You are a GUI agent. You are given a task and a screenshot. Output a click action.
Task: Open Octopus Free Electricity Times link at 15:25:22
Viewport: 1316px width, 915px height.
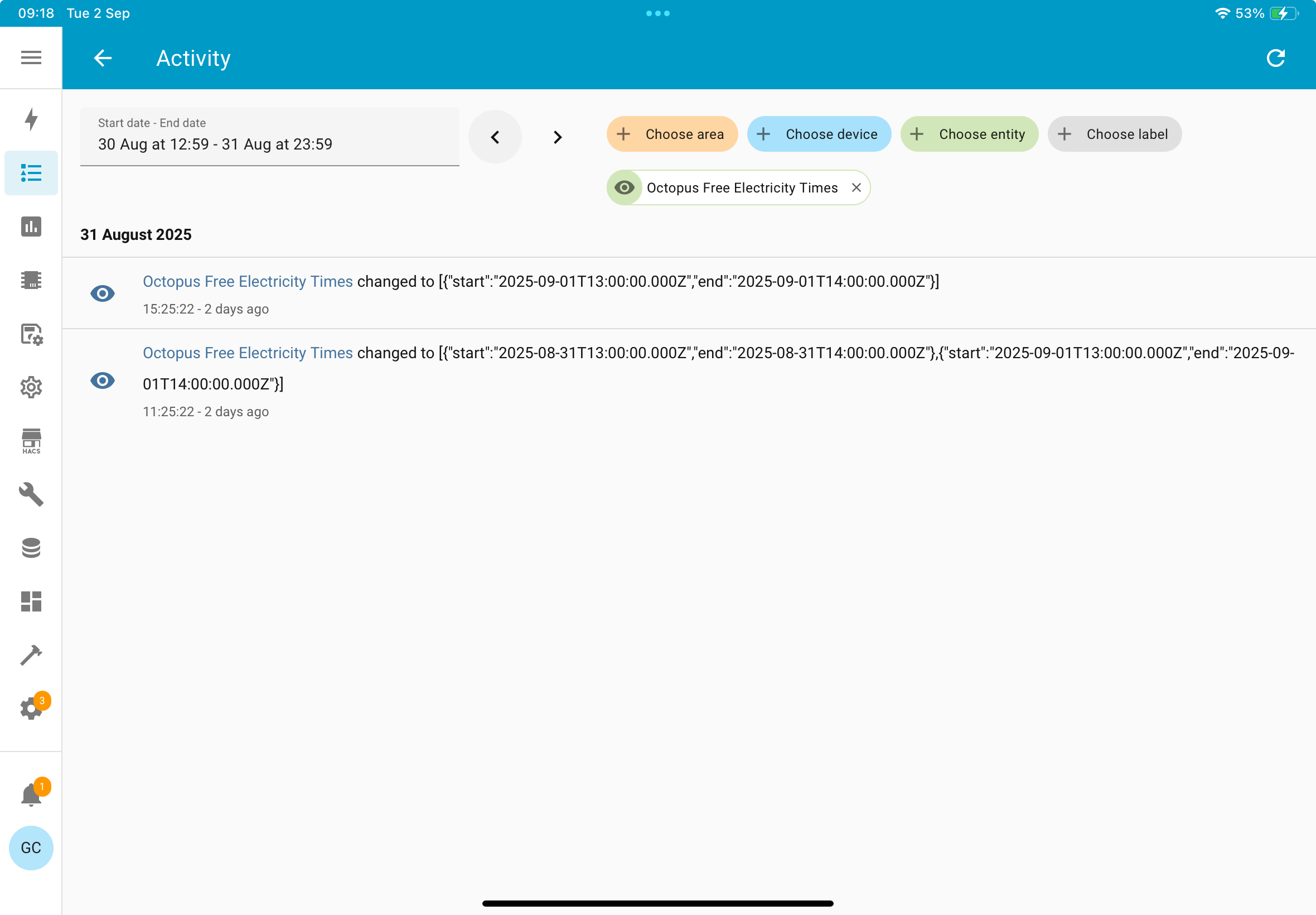[x=248, y=282]
